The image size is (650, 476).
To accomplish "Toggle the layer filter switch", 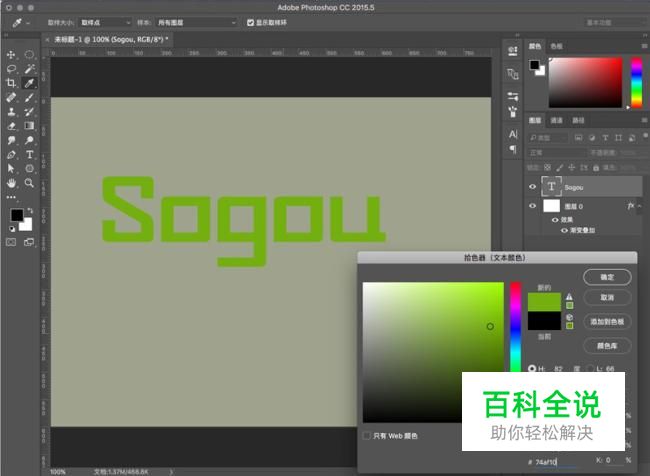I will coord(645,136).
